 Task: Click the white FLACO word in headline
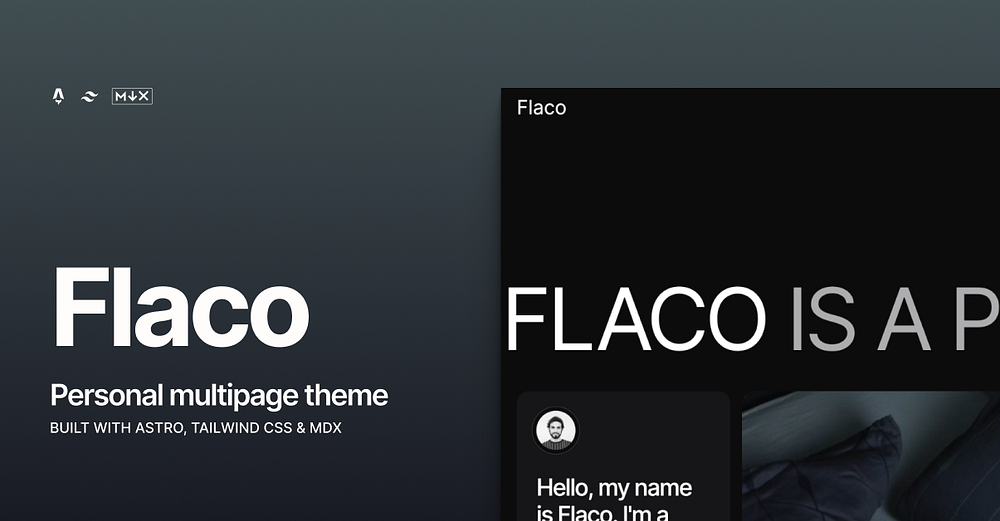click(x=636, y=319)
